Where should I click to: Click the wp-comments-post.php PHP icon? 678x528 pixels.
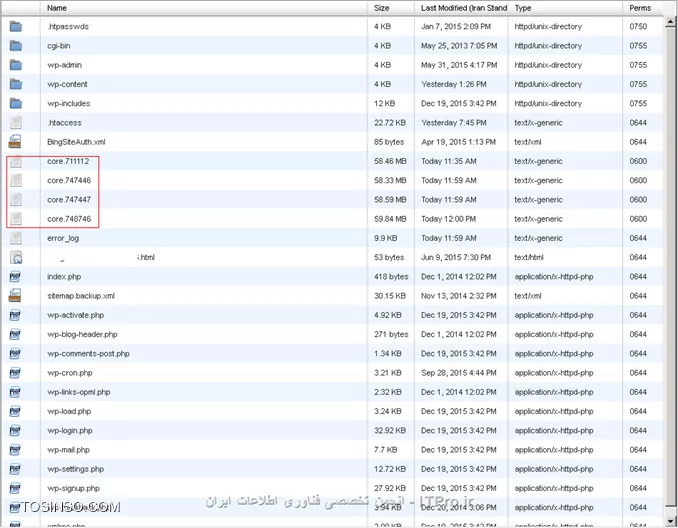pos(15,354)
